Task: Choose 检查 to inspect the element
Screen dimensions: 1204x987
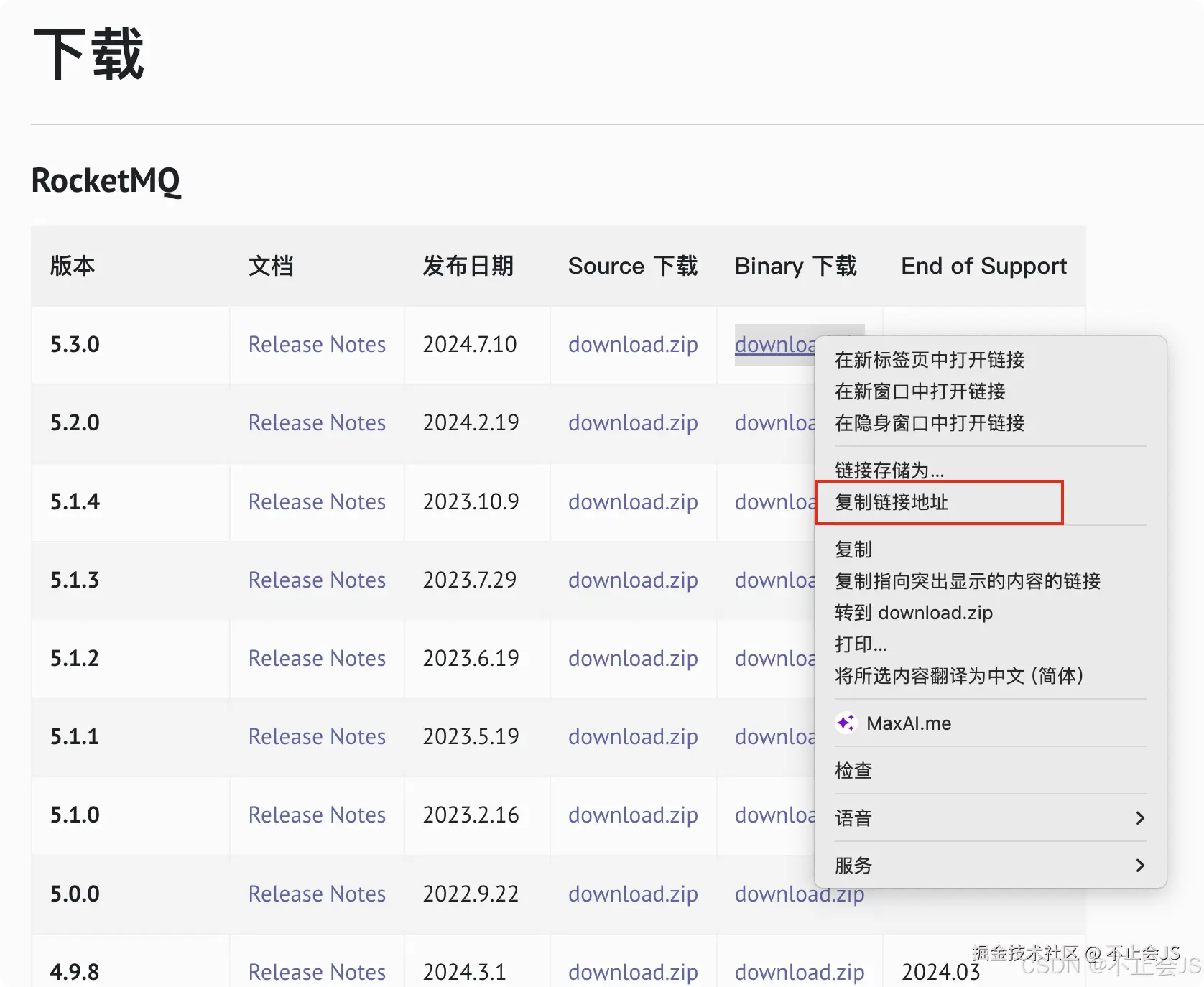Action: point(853,770)
